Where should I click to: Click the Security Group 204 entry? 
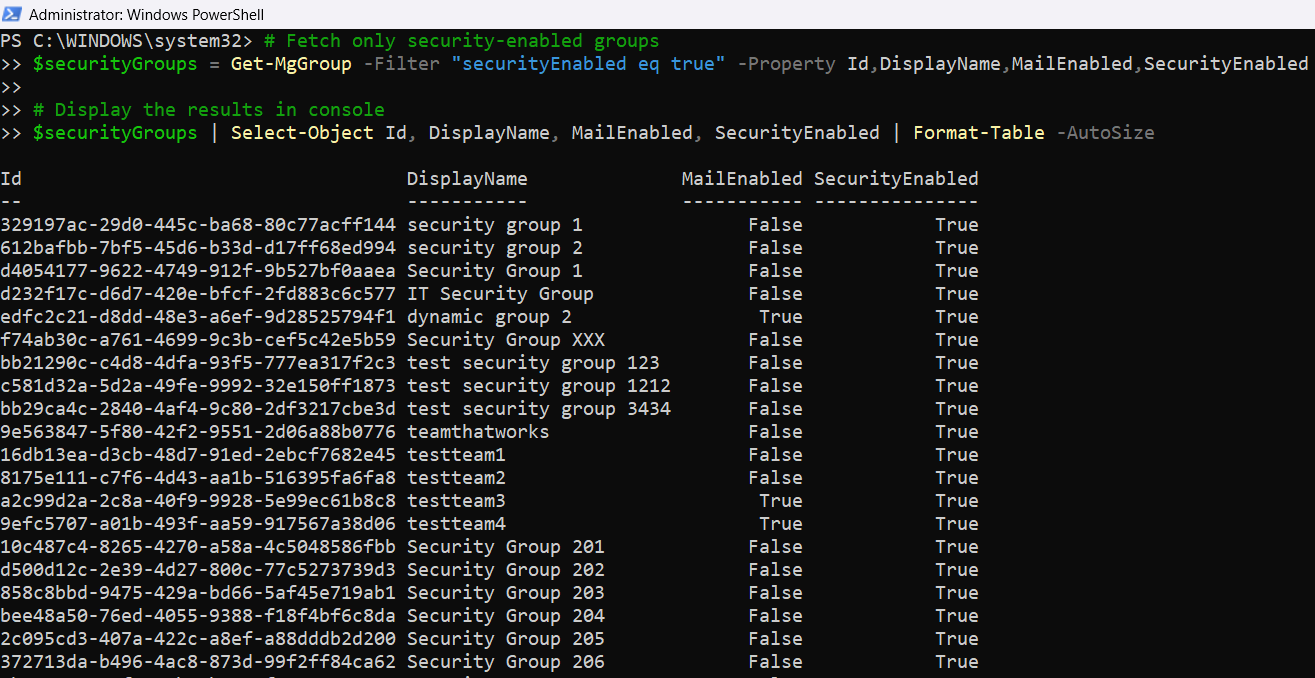[505, 616]
